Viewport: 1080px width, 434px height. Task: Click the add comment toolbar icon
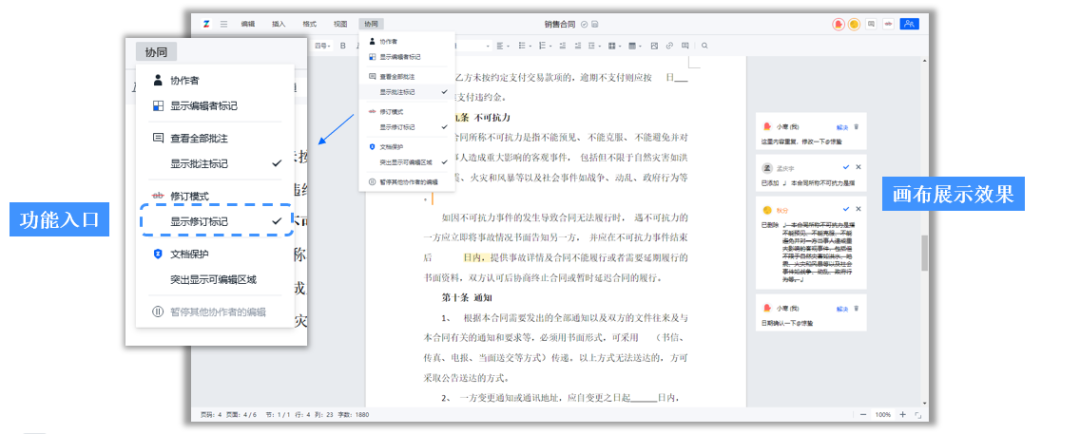click(x=685, y=46)
